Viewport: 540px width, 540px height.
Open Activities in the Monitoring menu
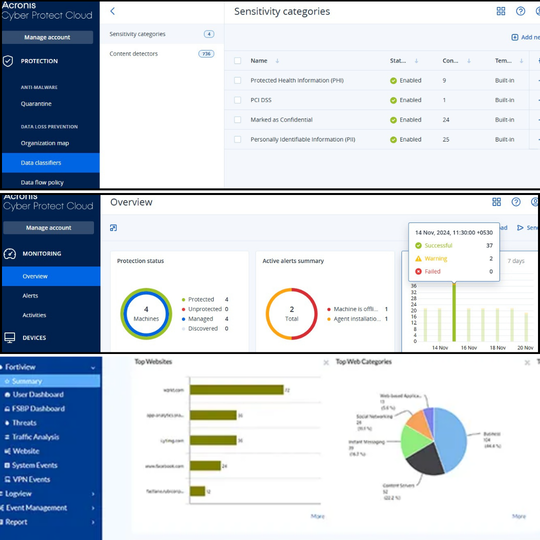pos(34,315)
